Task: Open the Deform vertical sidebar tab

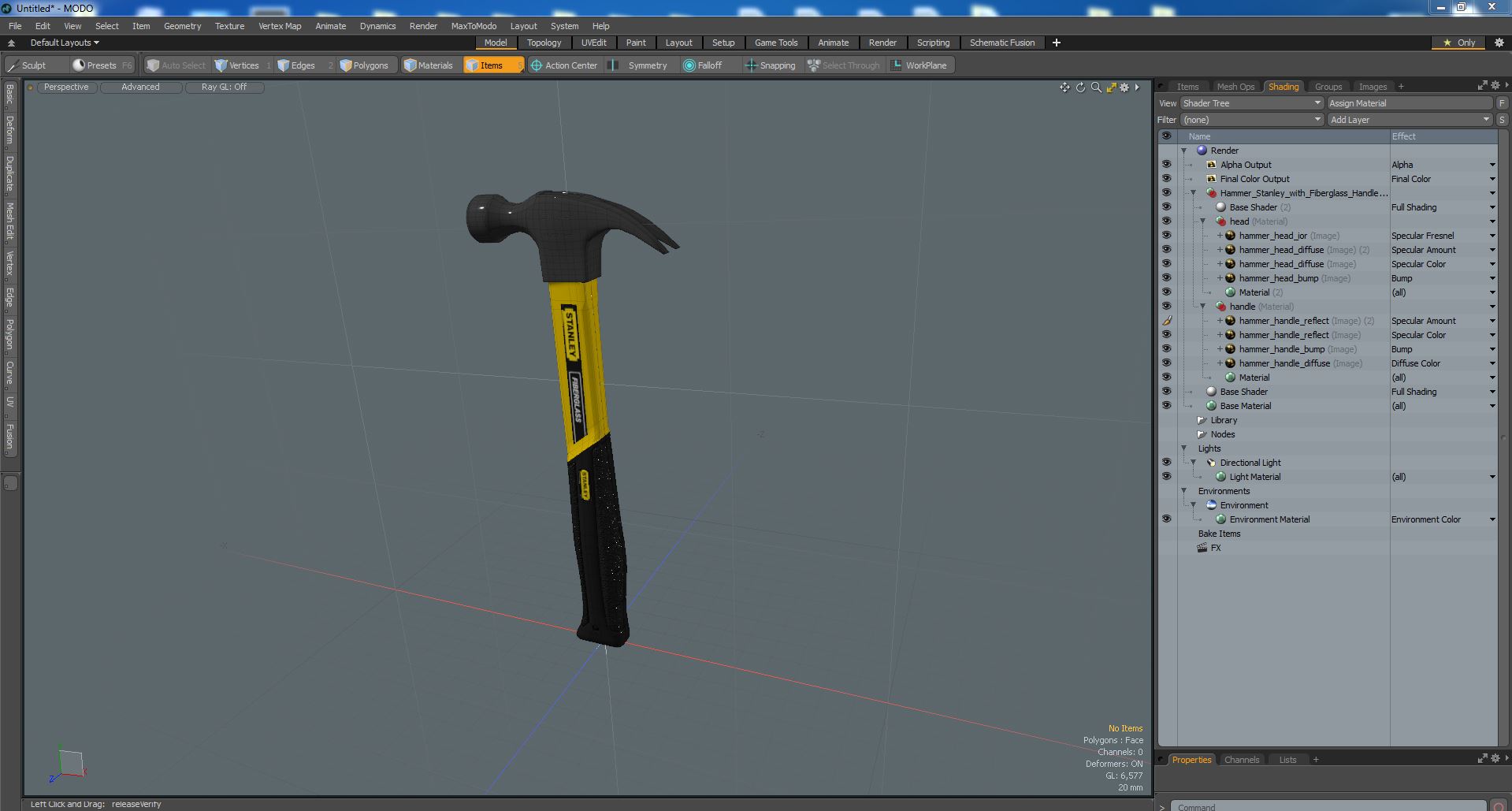Action: [9, 130]
